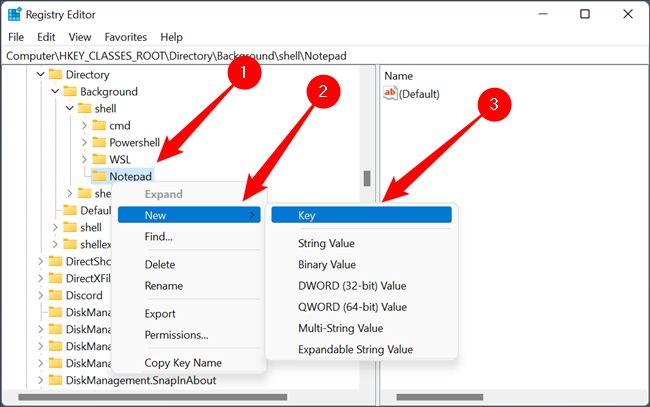Expand the DirectShow key chevron
Image resolution: width=650 pixels, height=407 pixels.
tap(41, 261)
